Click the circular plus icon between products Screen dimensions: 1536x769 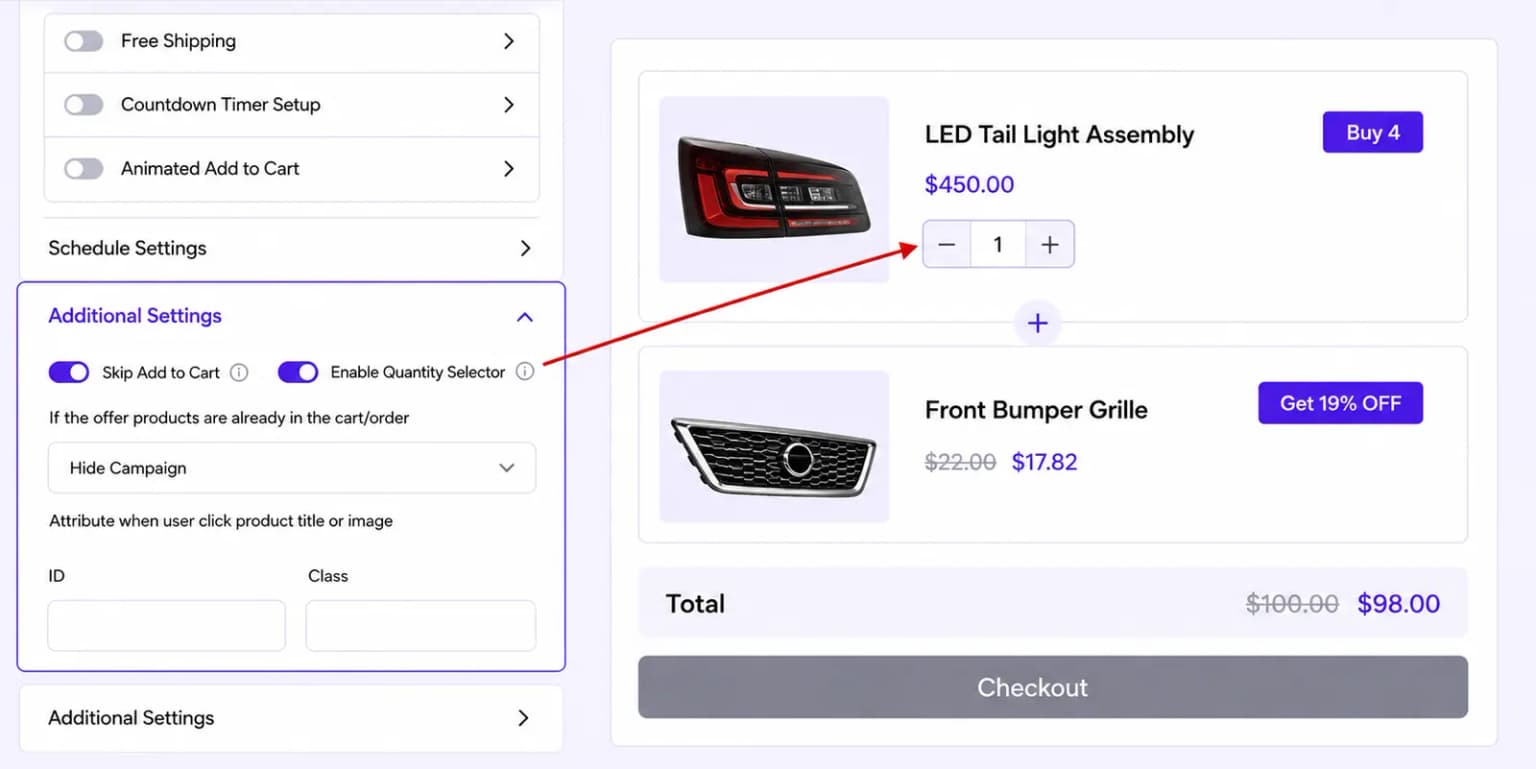click(1038, 324)
